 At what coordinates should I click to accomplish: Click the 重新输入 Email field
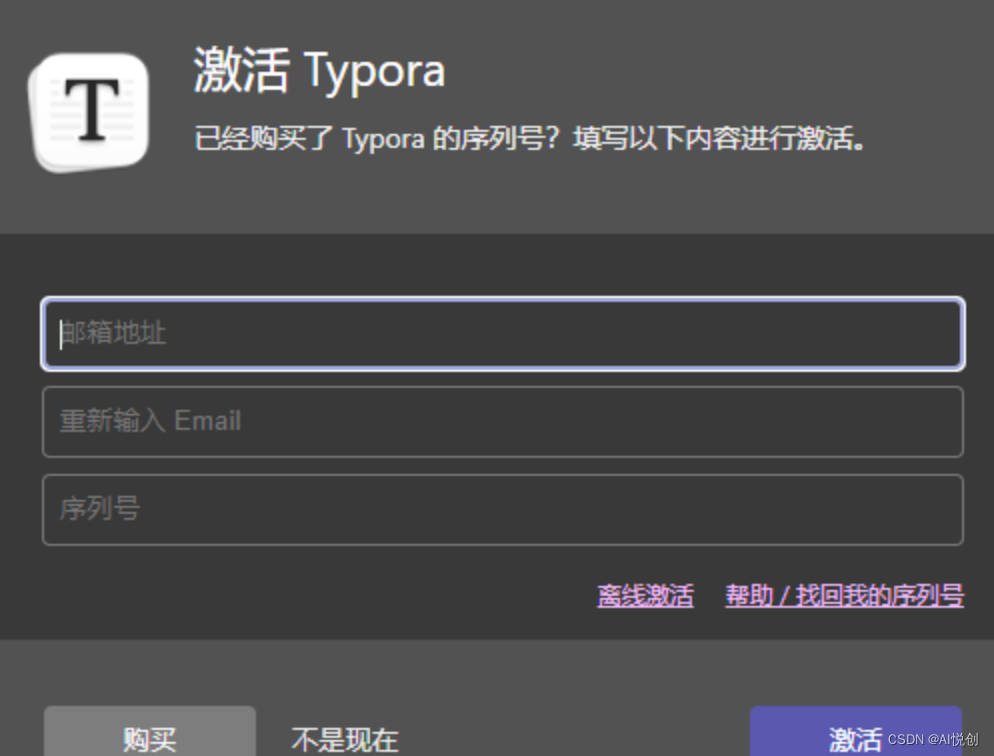(503, 421)
